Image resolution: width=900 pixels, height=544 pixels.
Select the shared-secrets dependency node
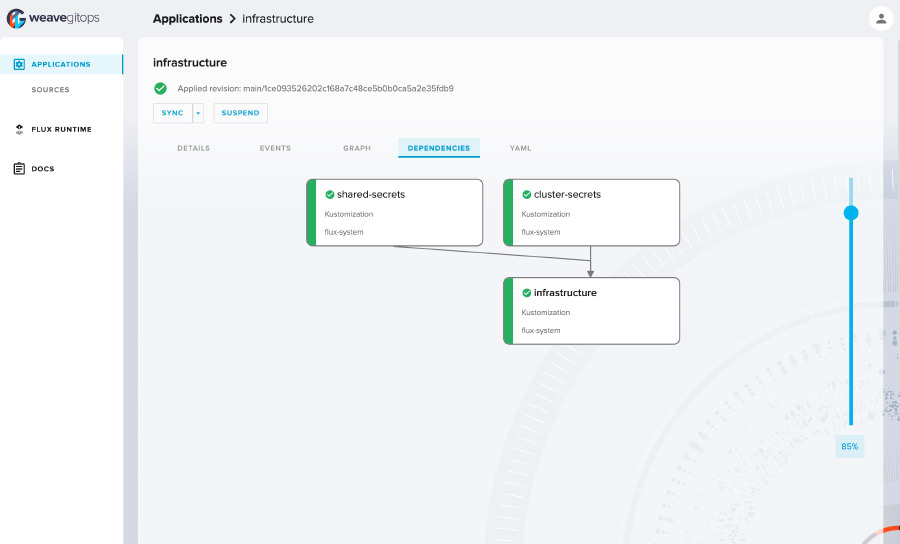(x=395, y=212)
